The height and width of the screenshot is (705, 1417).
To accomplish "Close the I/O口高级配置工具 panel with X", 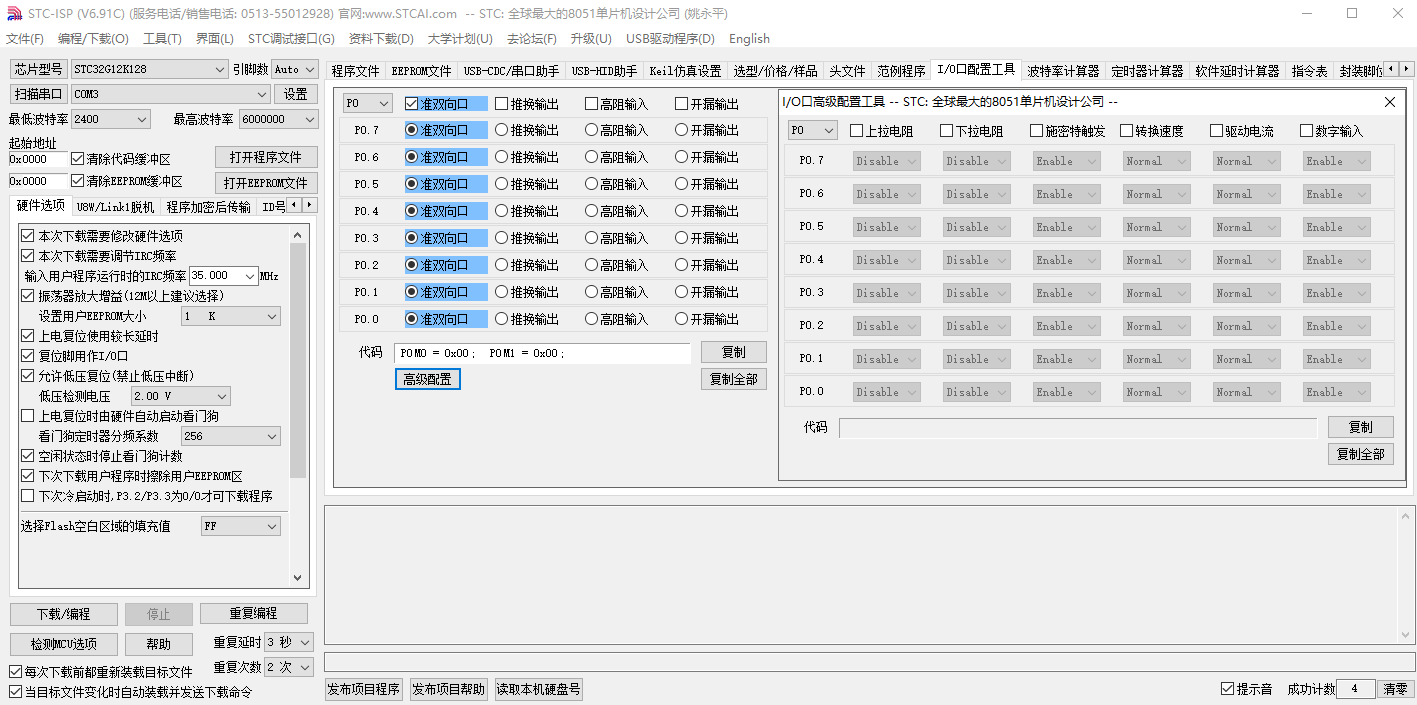I will [1389, 102].
